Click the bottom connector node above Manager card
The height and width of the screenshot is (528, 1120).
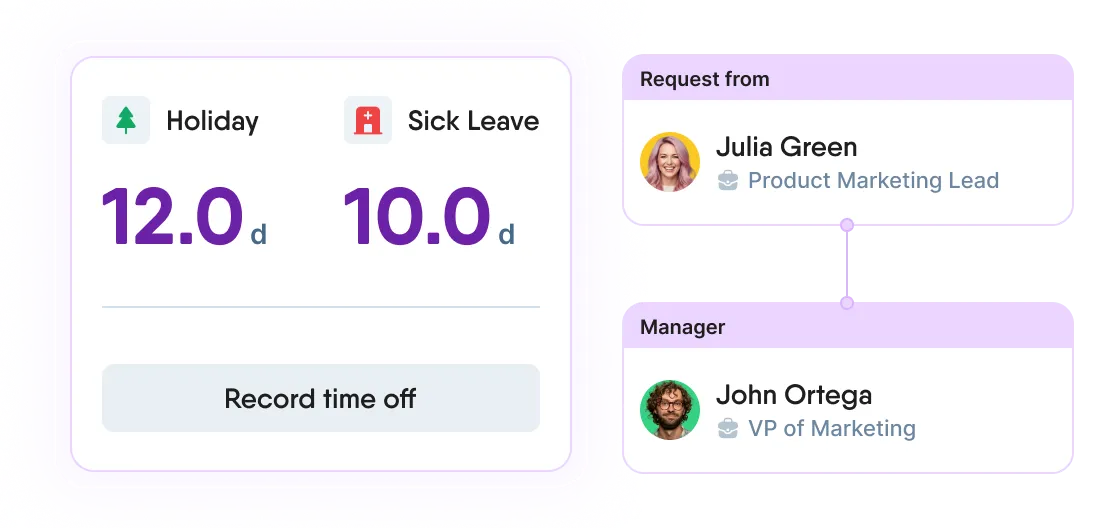(847, 302)
